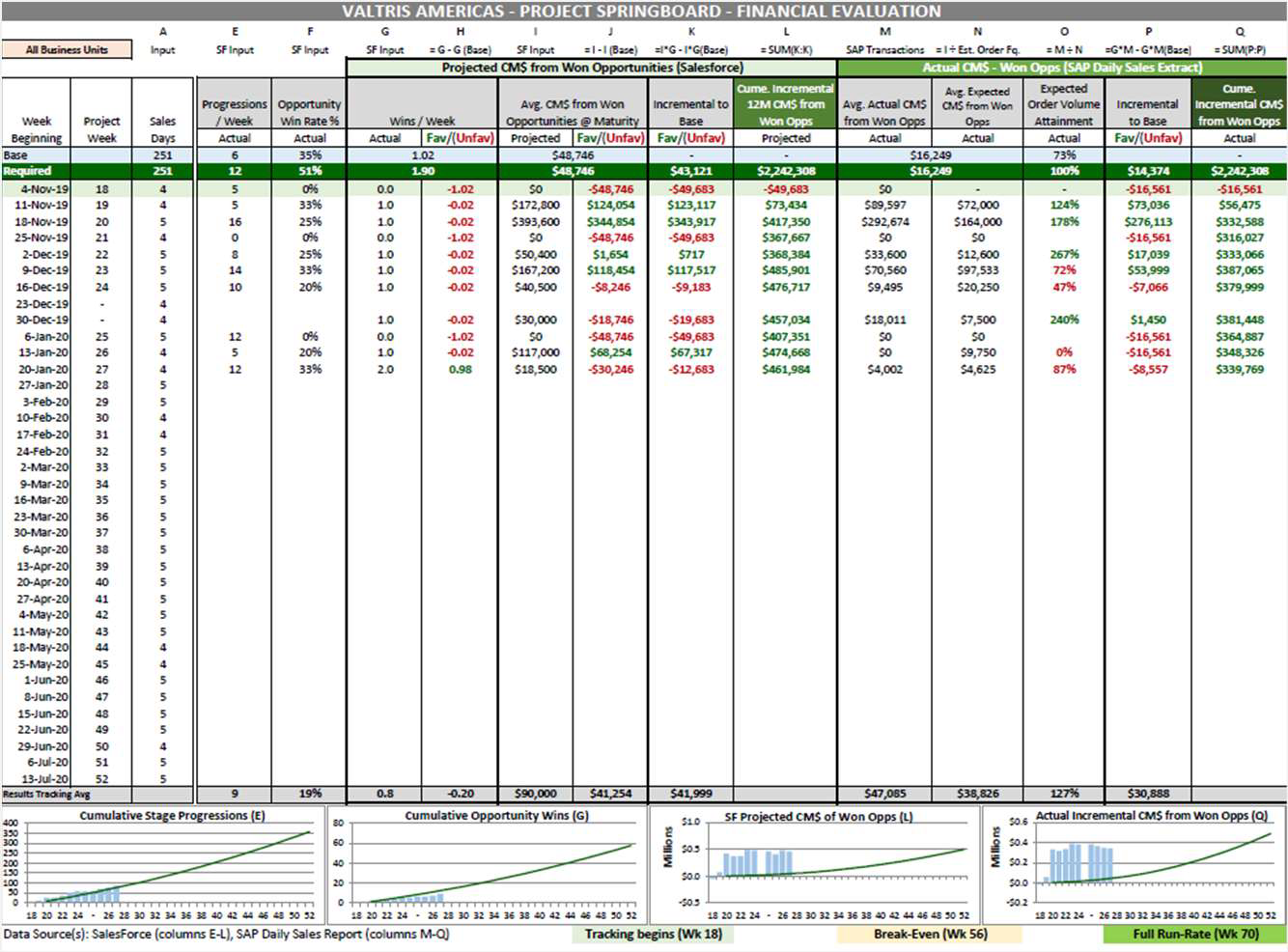
Task: Select the Actual CM$ - Won Opps (SAP Daily Sales Extract) header
Action: [1062, 68]
